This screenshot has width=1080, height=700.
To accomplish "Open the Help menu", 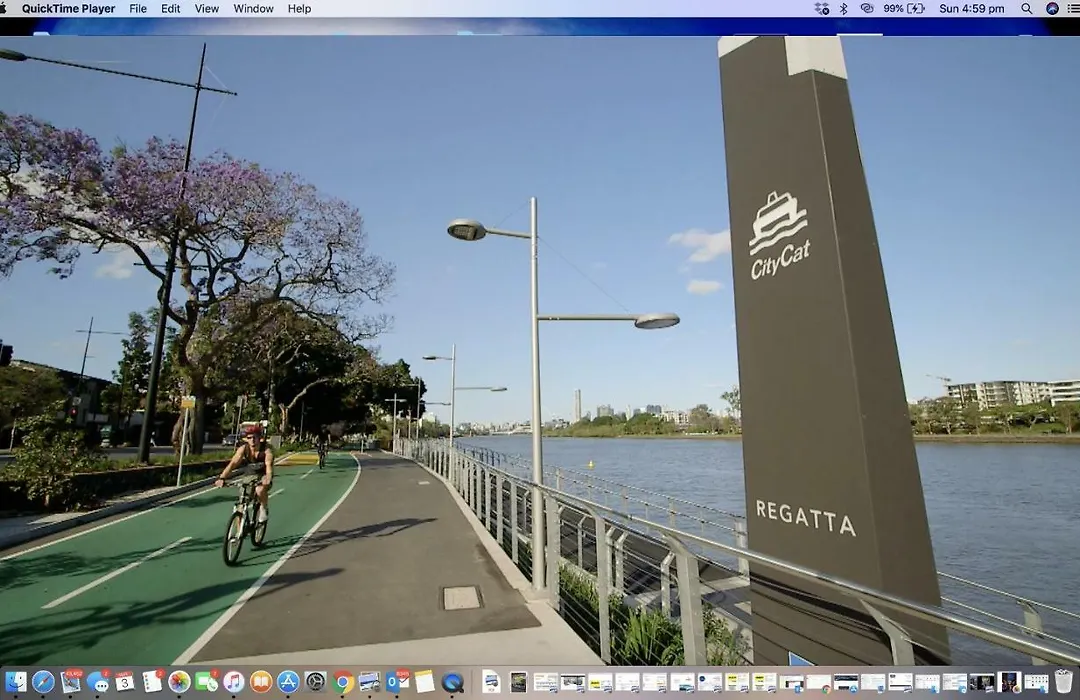I will pyautogui.click(x=299, y=8).
